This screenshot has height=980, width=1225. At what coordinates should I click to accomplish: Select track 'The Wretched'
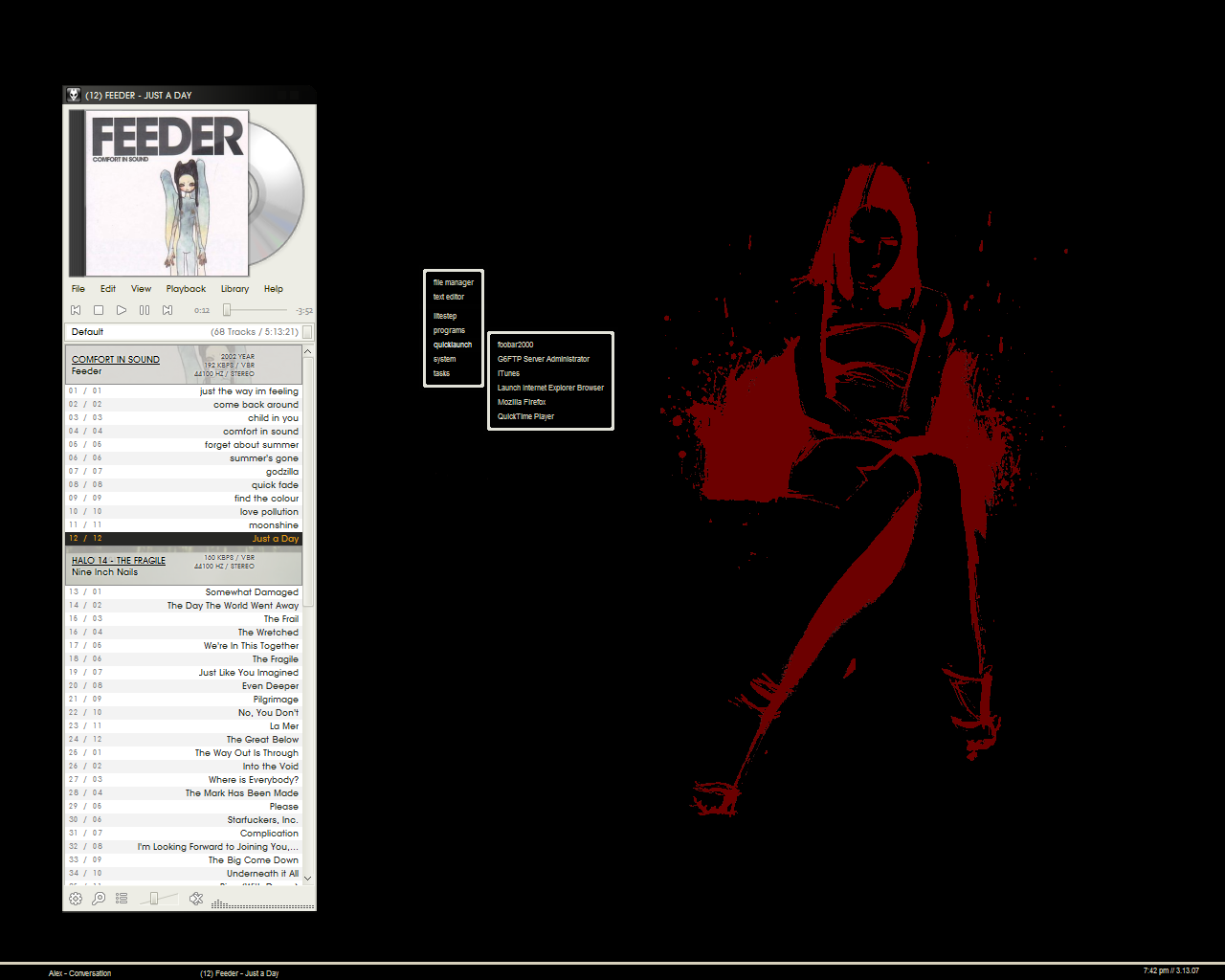tap(184, 633)
